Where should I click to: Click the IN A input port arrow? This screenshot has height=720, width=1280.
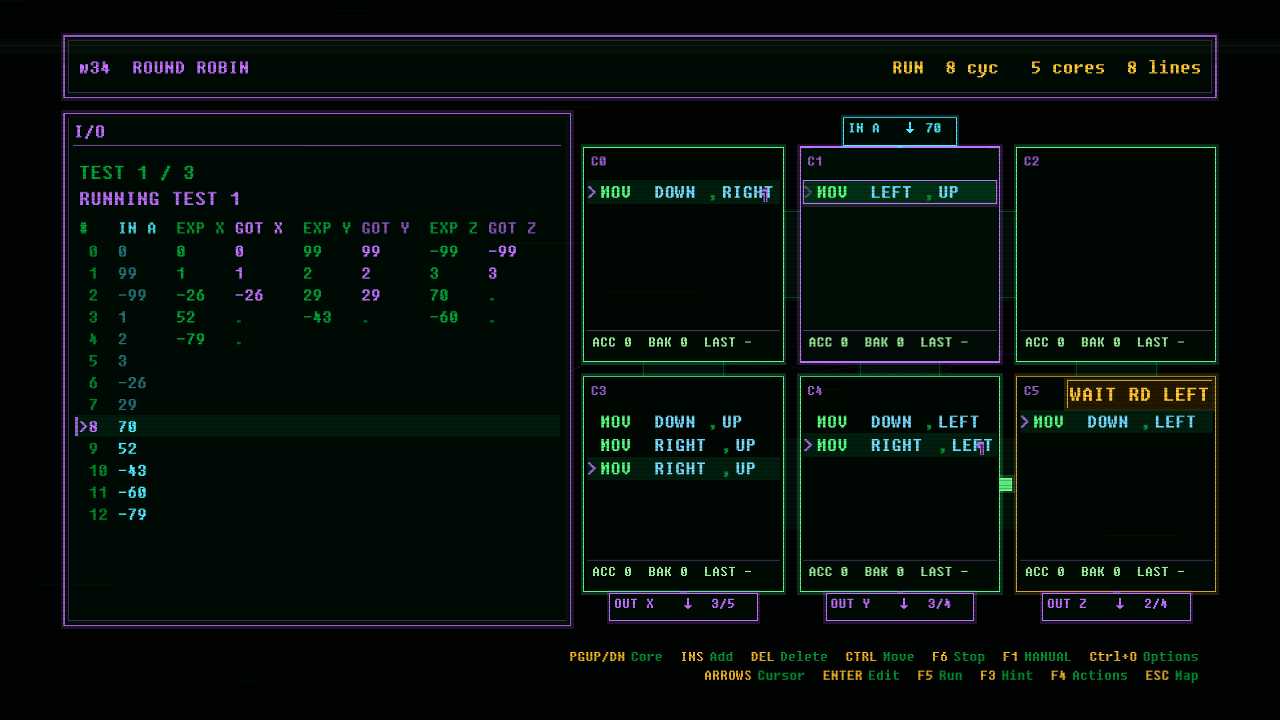point(910,128)
